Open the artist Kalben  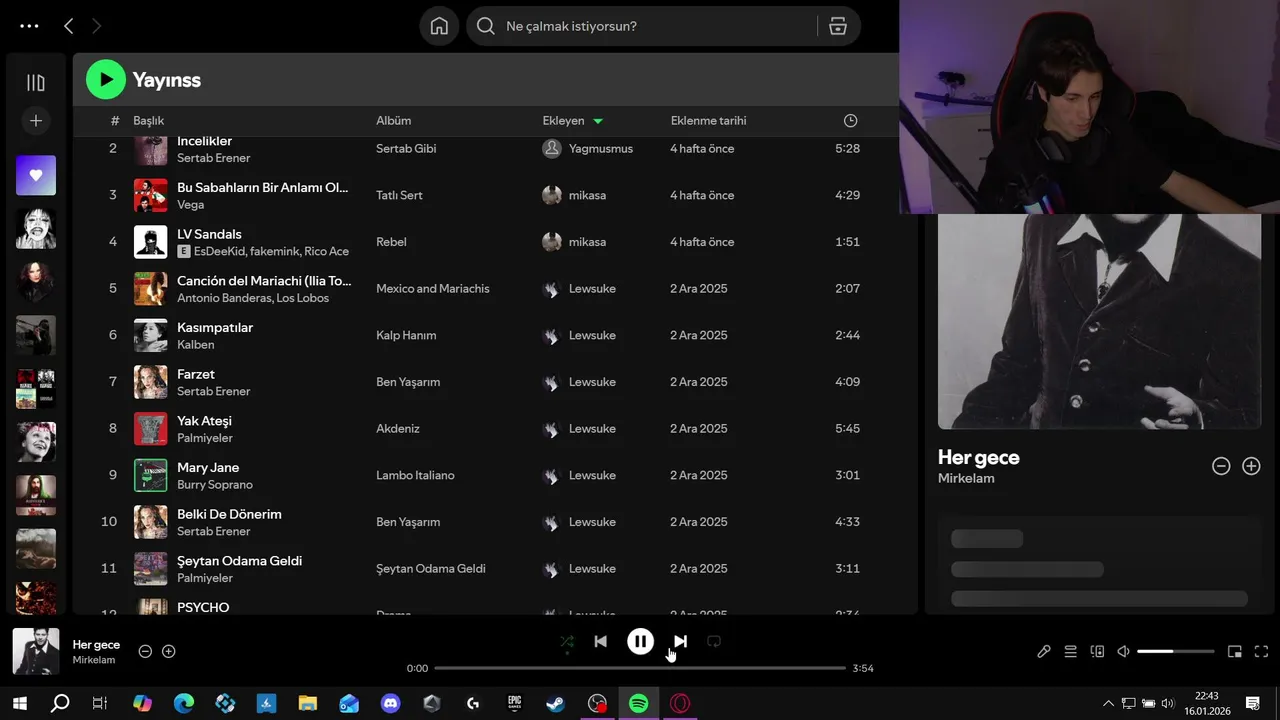tap(196, 345)
